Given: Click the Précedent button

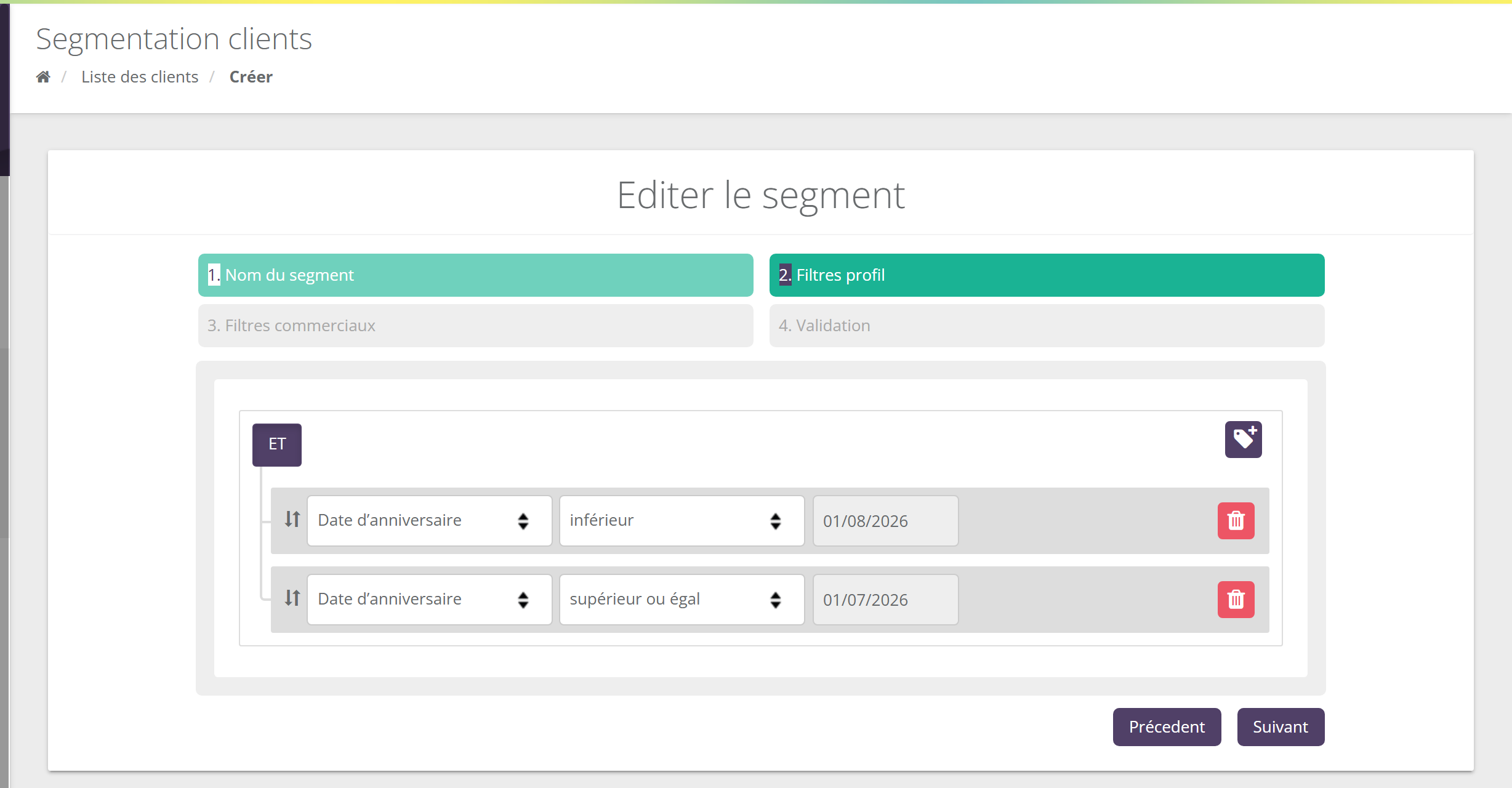Looking at the screenshot, I should (x=1167, y=727).
